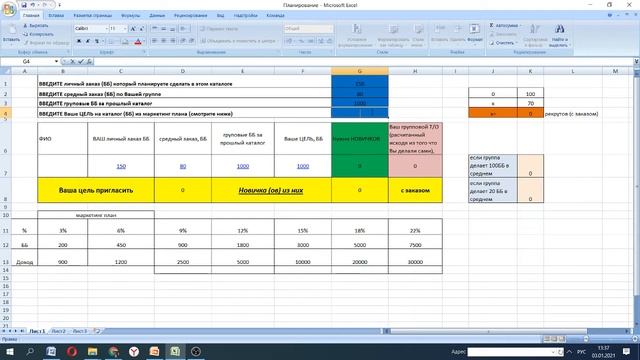Open Windows taskbar search
This screenshot has height=360, width=640.
coord(30,351)
